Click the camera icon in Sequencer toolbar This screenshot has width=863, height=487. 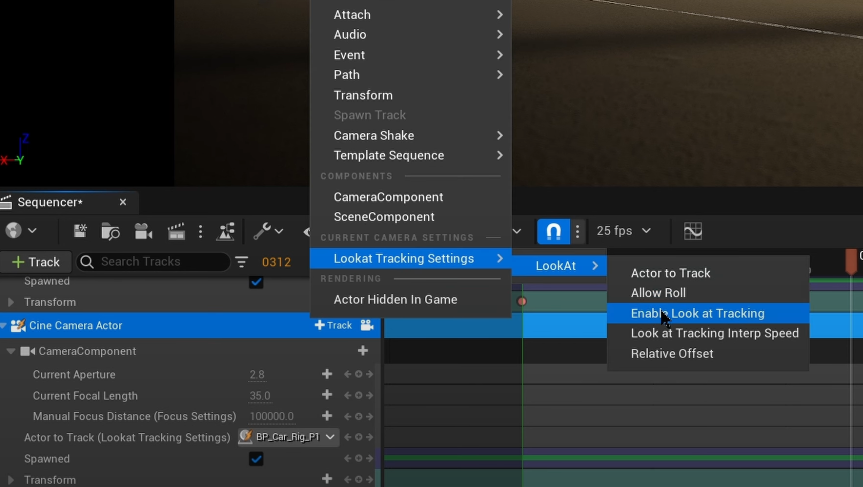tap(143, 231)
